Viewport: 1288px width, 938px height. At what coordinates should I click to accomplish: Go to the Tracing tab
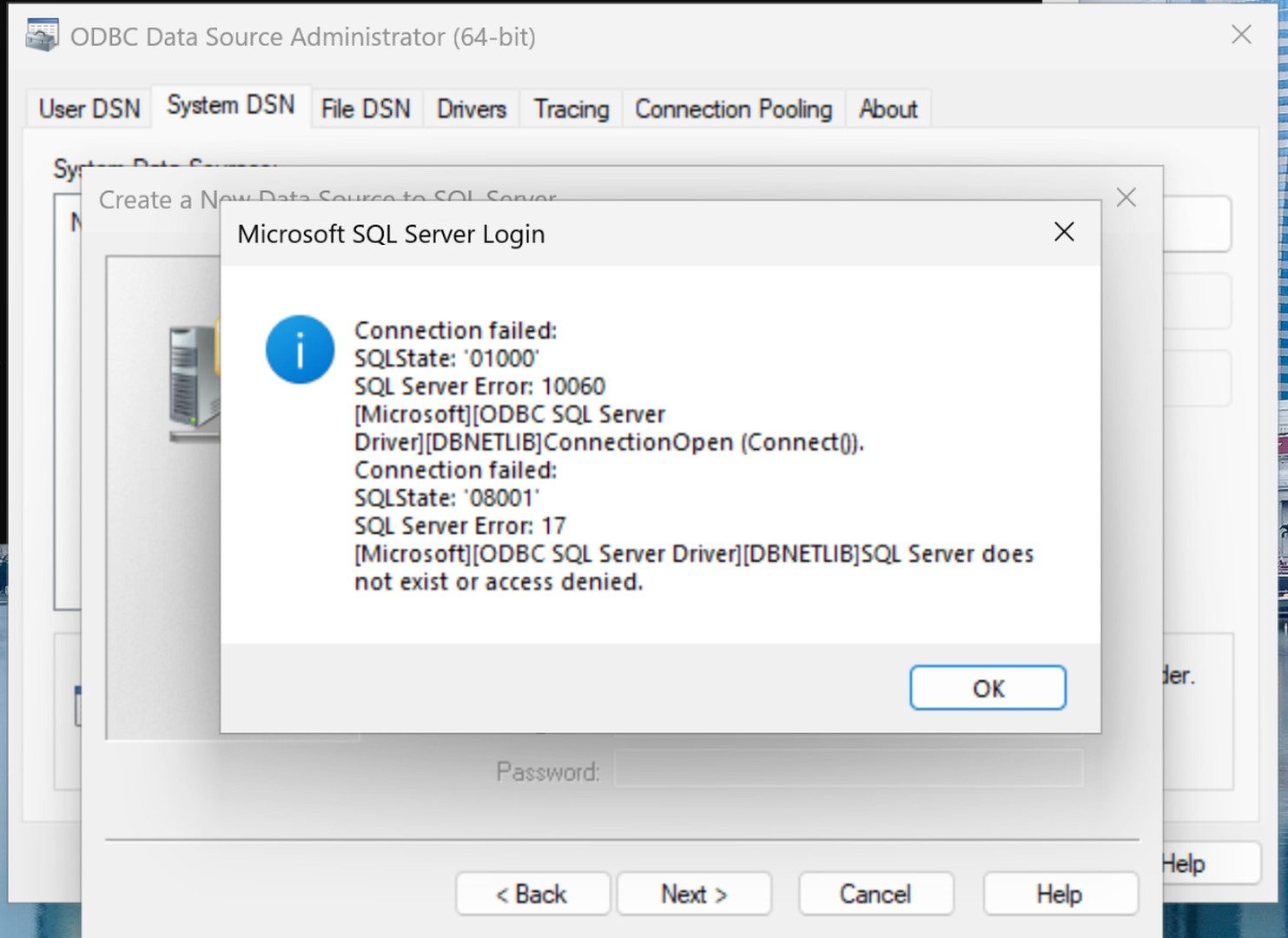(571, 109)
